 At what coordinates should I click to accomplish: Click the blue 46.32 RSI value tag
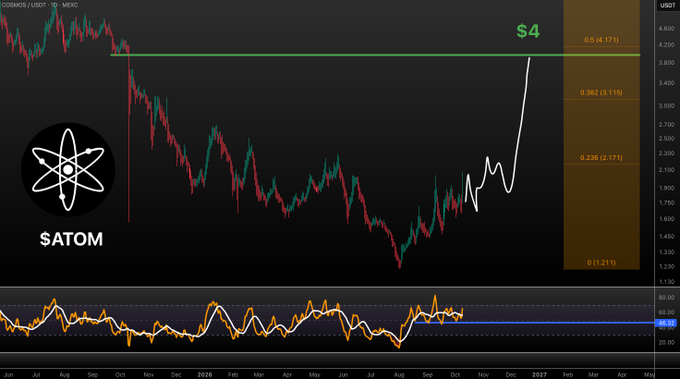click(x=666, y=323)
